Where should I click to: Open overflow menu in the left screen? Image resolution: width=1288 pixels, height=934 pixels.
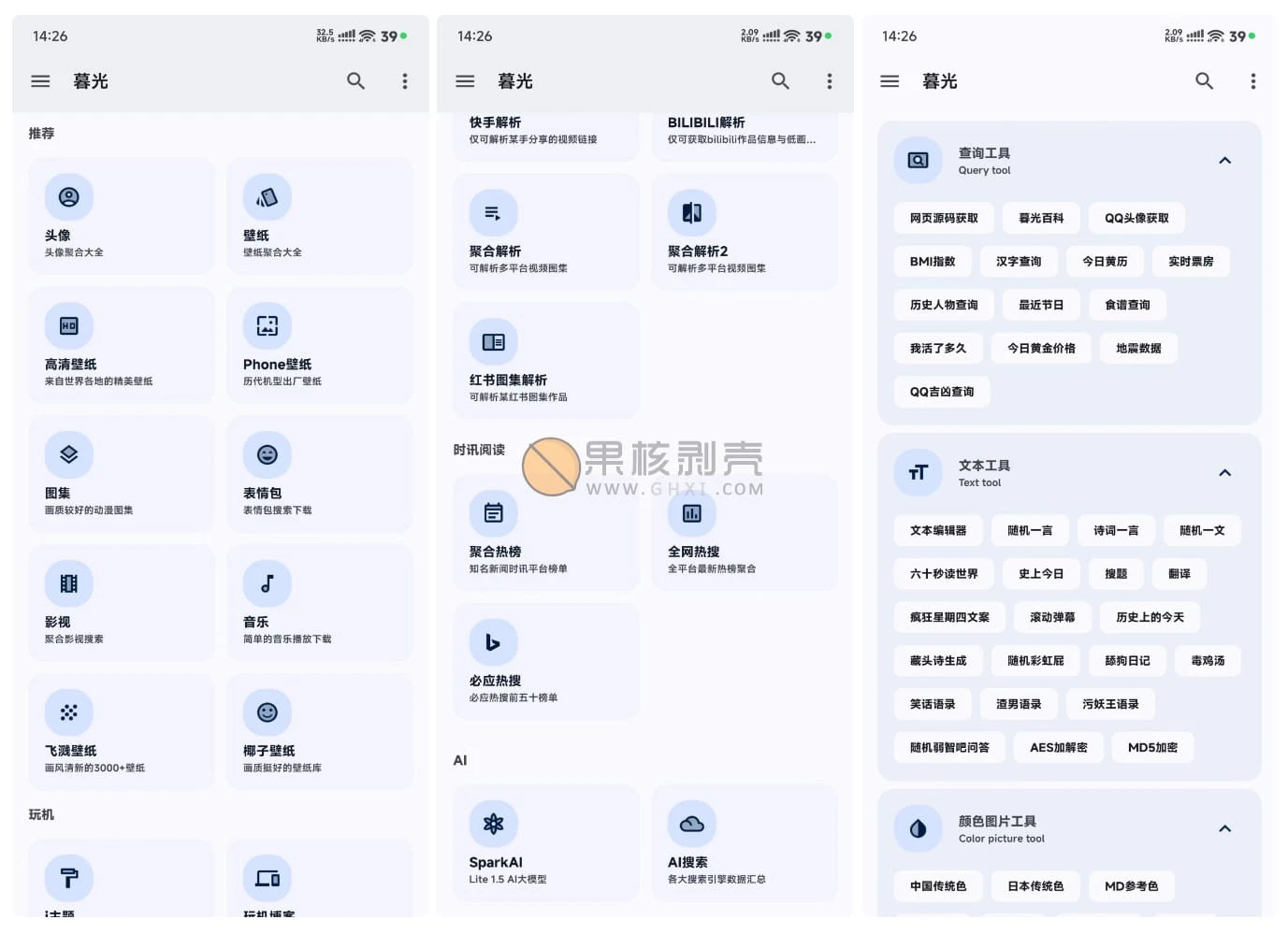[405, 81]
